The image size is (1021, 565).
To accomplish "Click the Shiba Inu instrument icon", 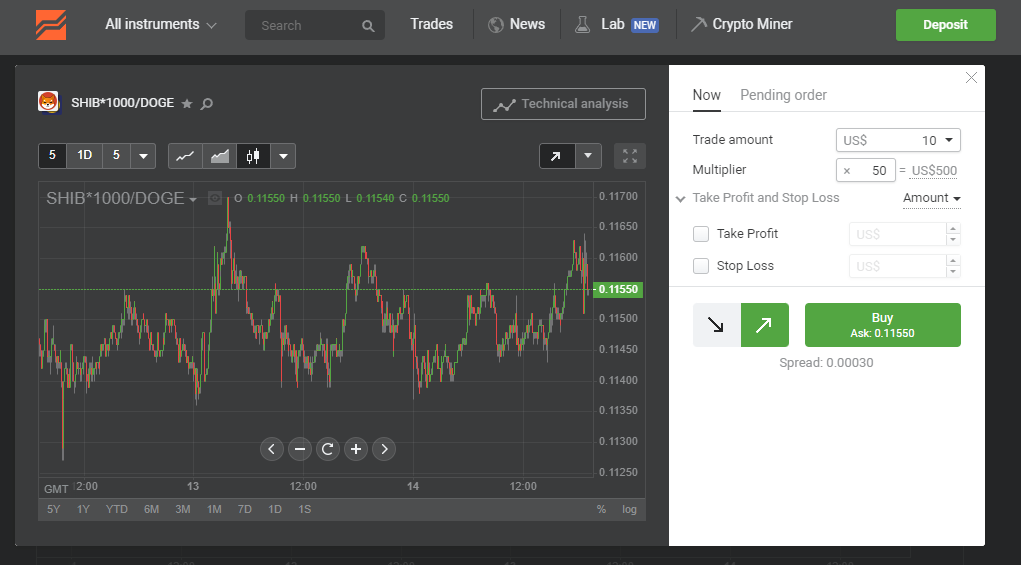I will click(x=49, y=102).
